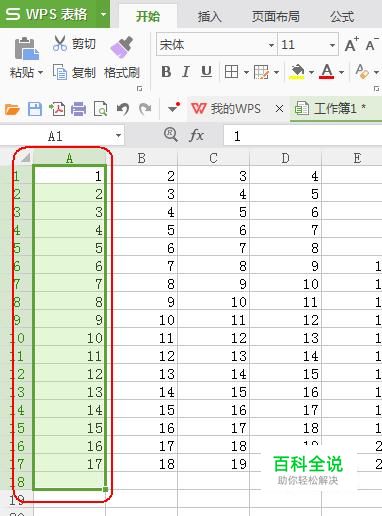Close the 我的WPS tab
382x516 pixels.
tap(279, 109)
